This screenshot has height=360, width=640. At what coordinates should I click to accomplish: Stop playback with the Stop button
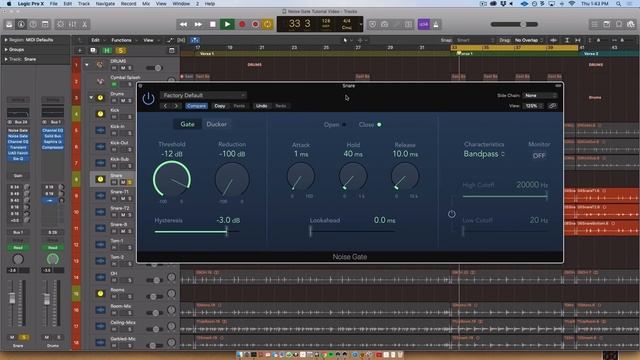click(213, 24)
